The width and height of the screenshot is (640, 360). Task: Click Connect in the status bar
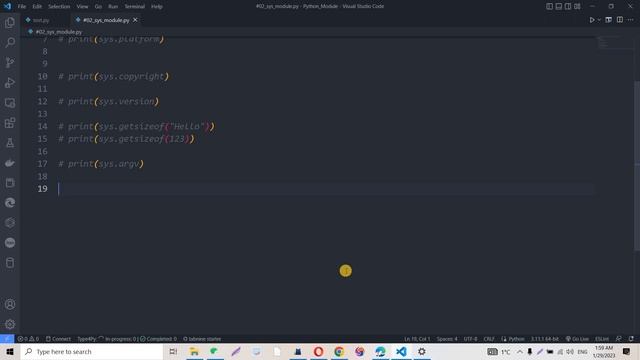(58, 339)
